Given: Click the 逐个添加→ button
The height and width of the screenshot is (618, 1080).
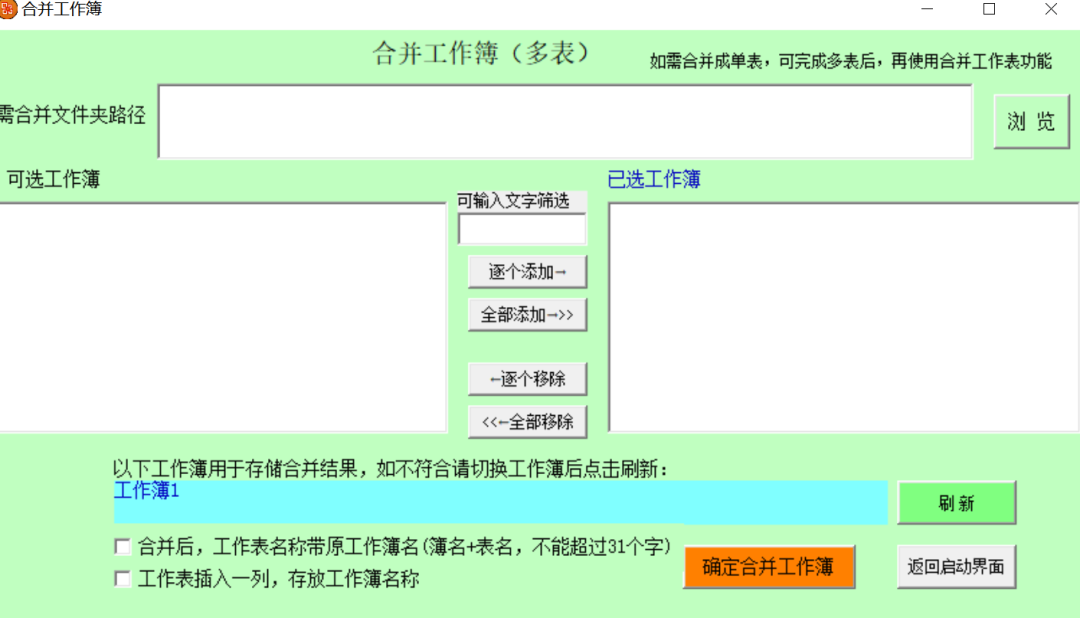Looking at the screenshot, I should click(x=527, y=270).
